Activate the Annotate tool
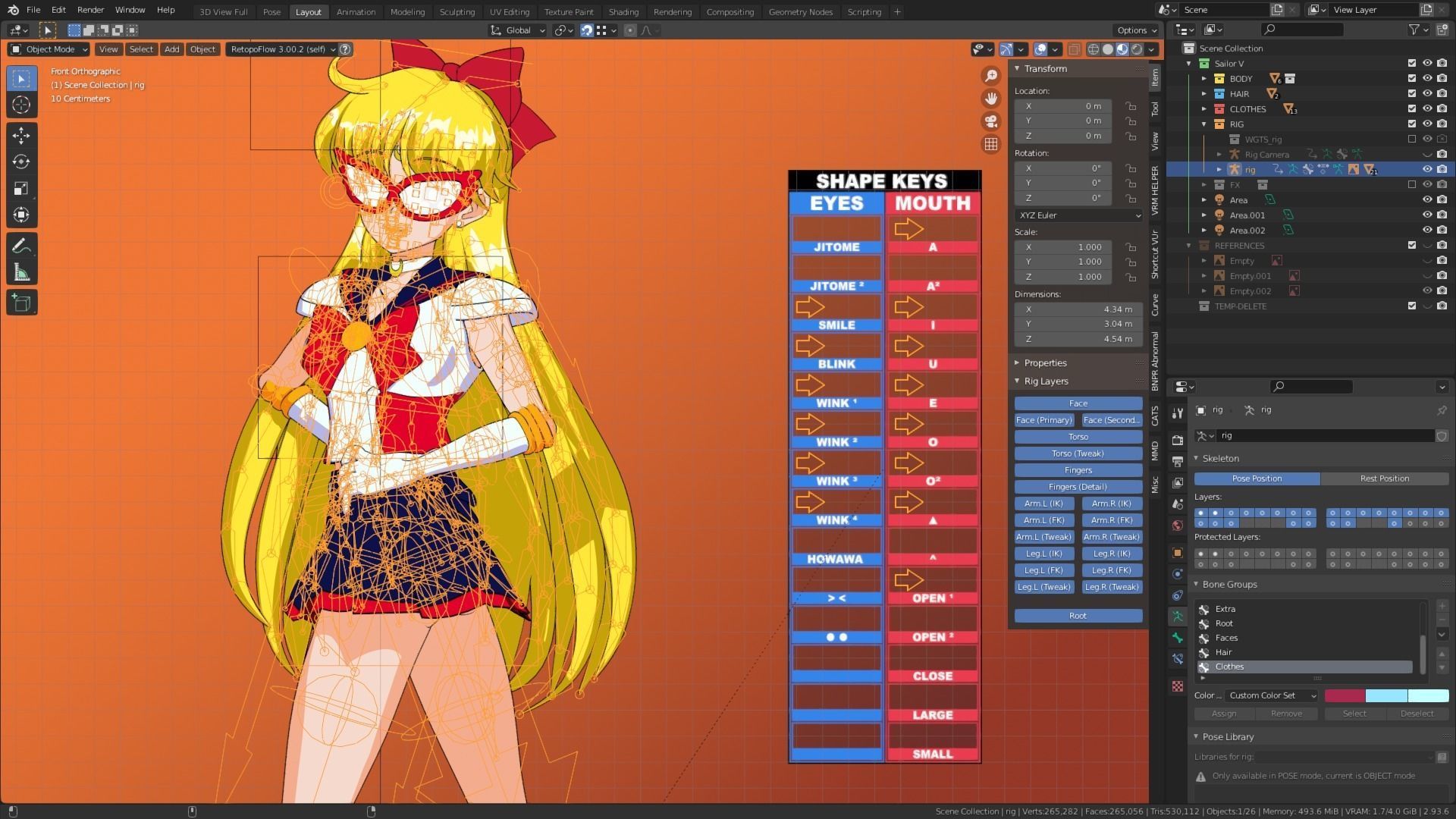This screenshot has height=819, width=1456. (x=21, y=246)
